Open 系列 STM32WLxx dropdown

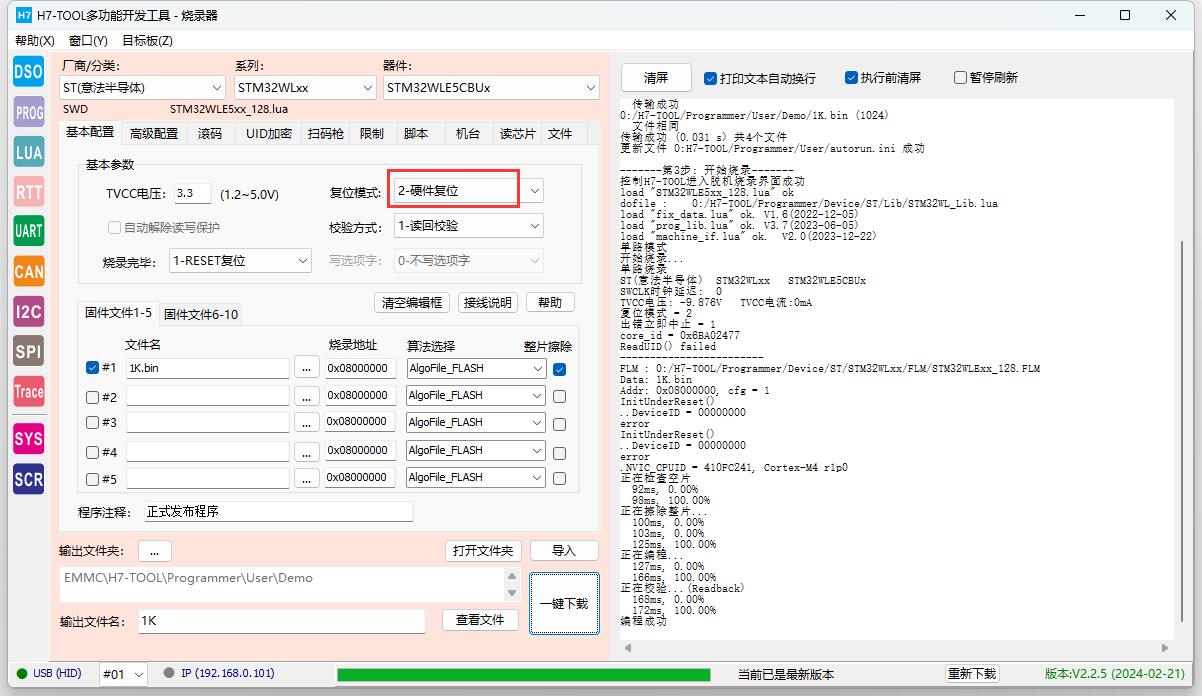[304, 88]
